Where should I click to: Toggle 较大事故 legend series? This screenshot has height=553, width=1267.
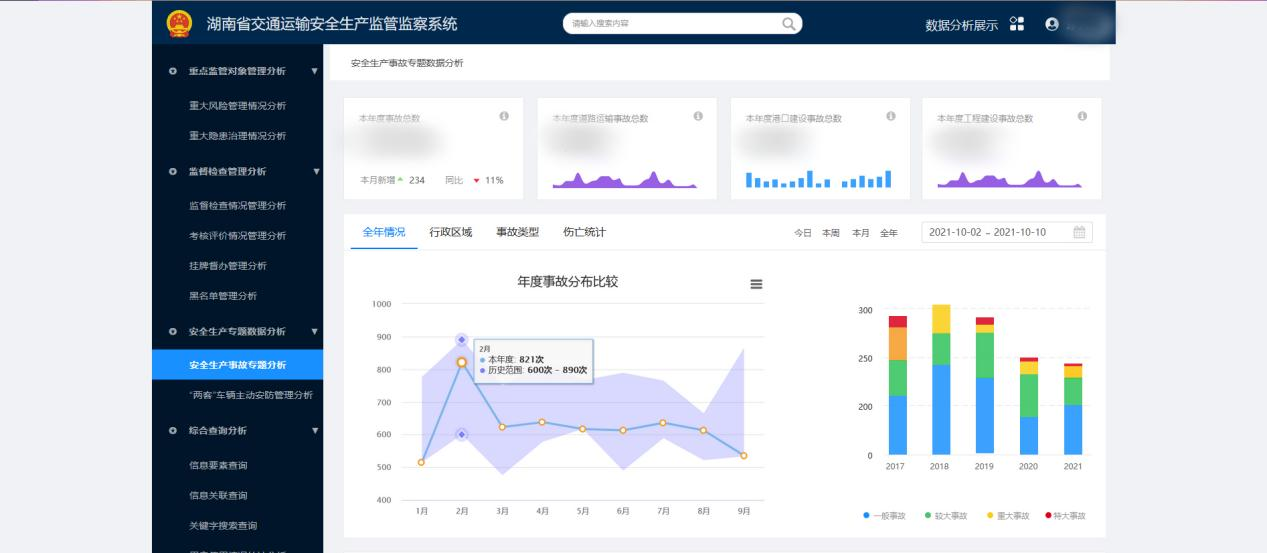[946, 516]
